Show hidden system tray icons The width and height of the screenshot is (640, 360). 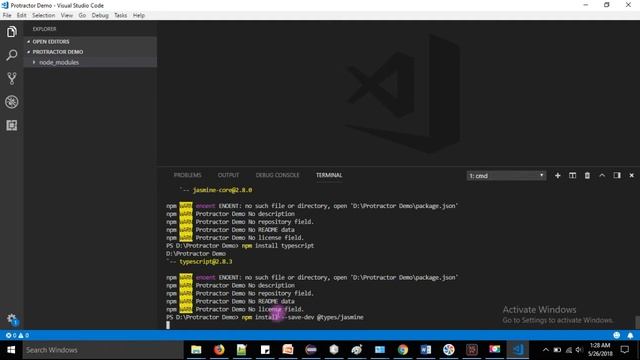pyautogui.click(x=546, y=350)
